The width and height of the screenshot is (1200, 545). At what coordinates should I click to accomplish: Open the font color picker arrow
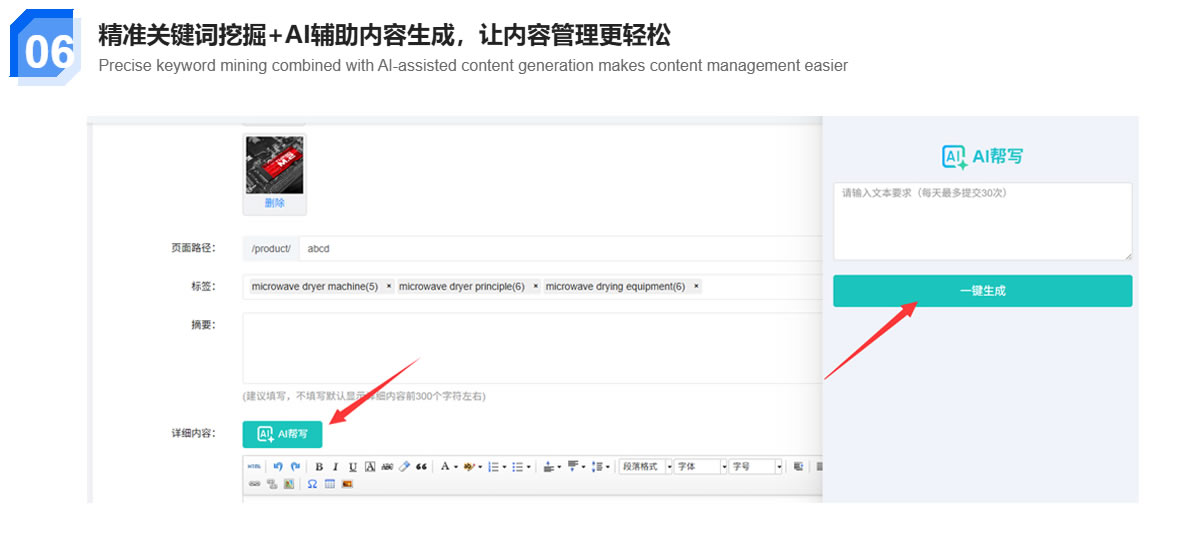click(x=456, y=467)
